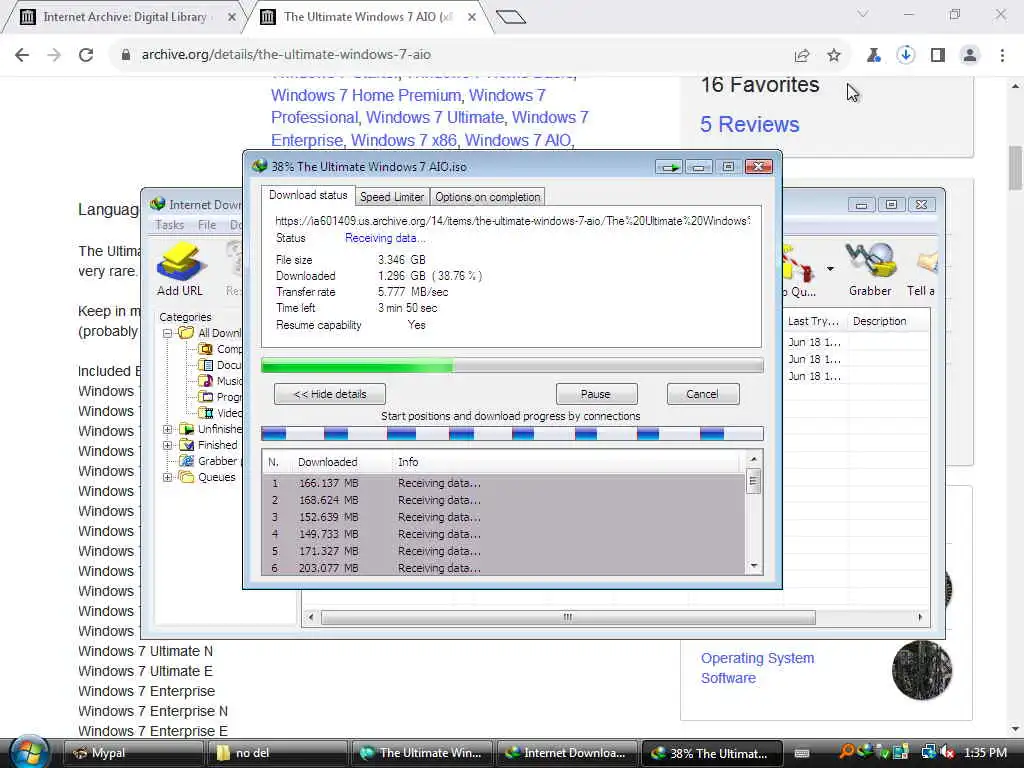The width and height of the screenshot is (1024, 768).
Task: Click the browser back arrow
Action: 22,55
